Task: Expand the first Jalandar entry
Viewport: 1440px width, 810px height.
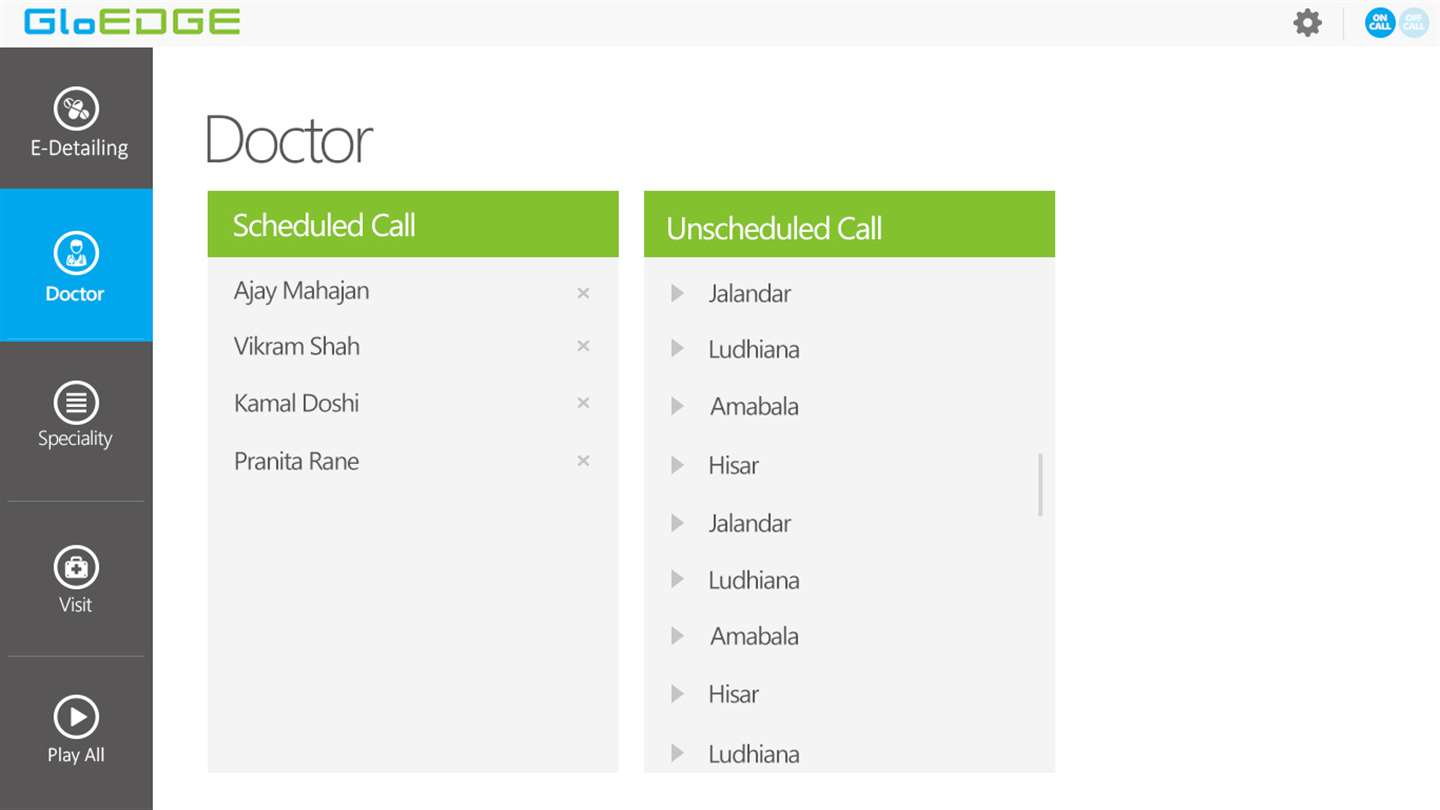Action: pyautogui.click(x=677, y=293)
